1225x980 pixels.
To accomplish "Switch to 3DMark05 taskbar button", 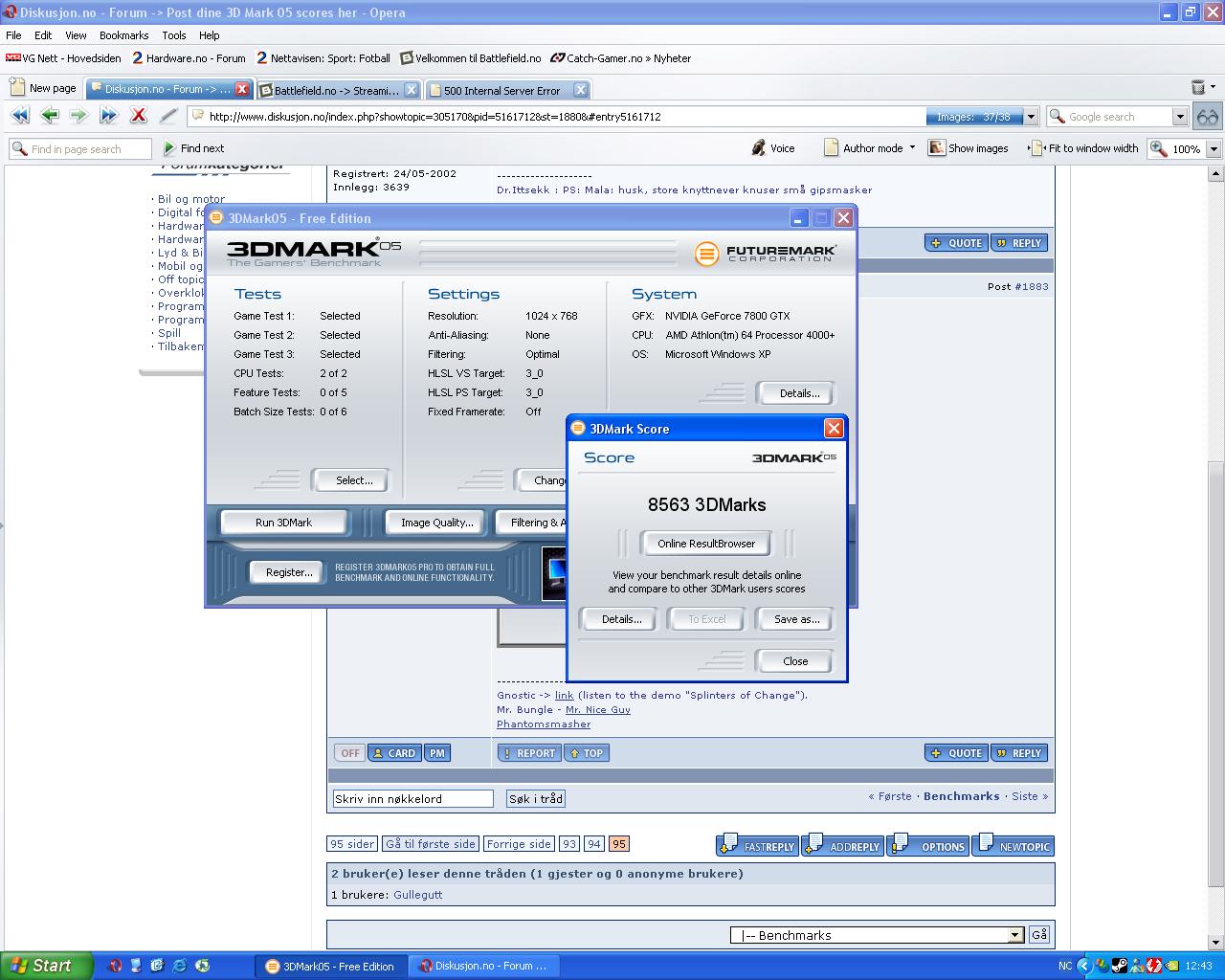I will (331, 967).
